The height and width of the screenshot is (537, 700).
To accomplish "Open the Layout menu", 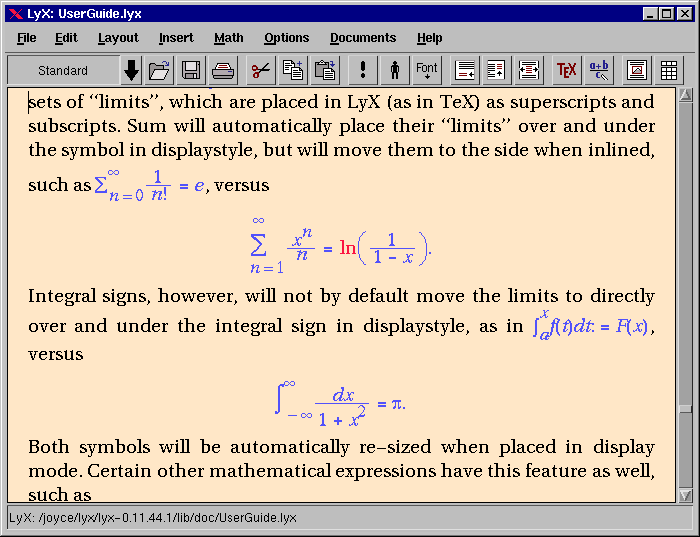I will point(118,38).
